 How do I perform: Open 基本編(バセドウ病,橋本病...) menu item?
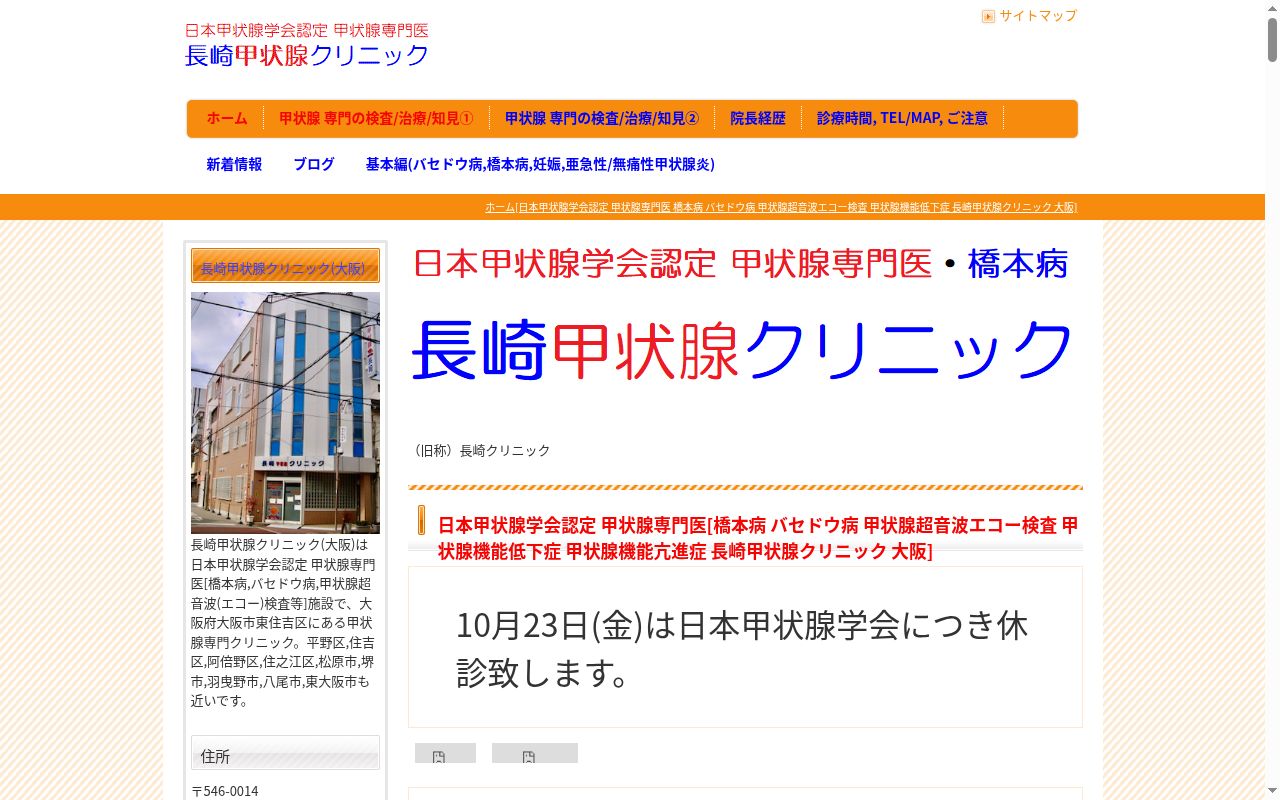pos(540,164)
